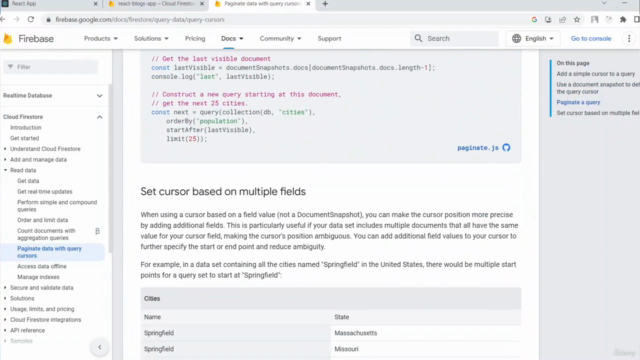Open Cloud Firestore integrations item
The height and width of the screenshot is (360, 640).
coord(45,320)
